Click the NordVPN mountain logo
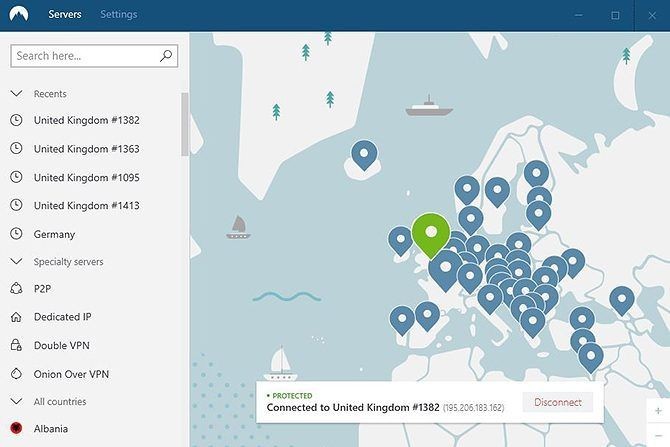 click(x=18, y=14)
